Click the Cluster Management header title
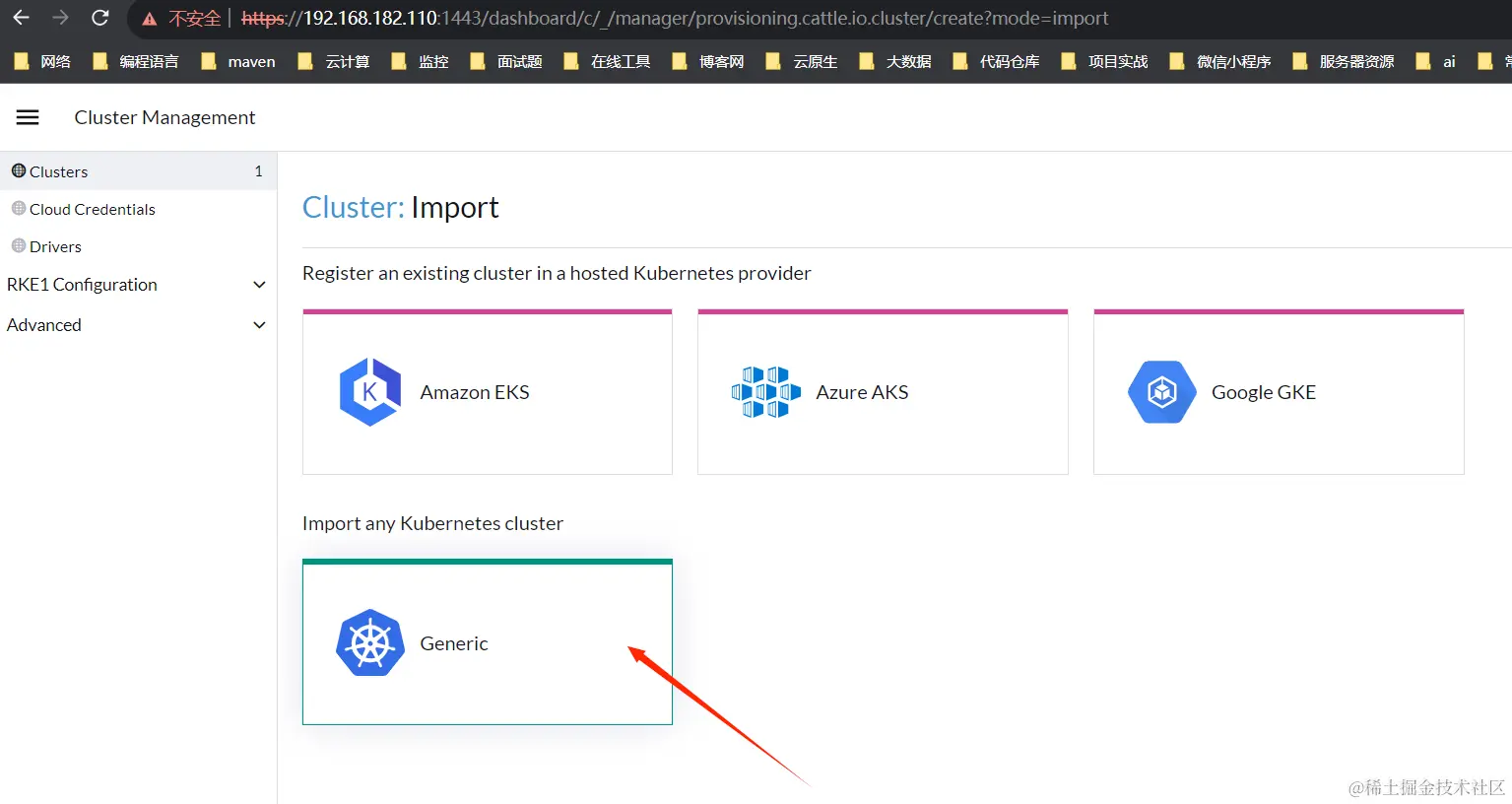The height and width of the screenshot is (804, 1512). [x=164, y=117]
